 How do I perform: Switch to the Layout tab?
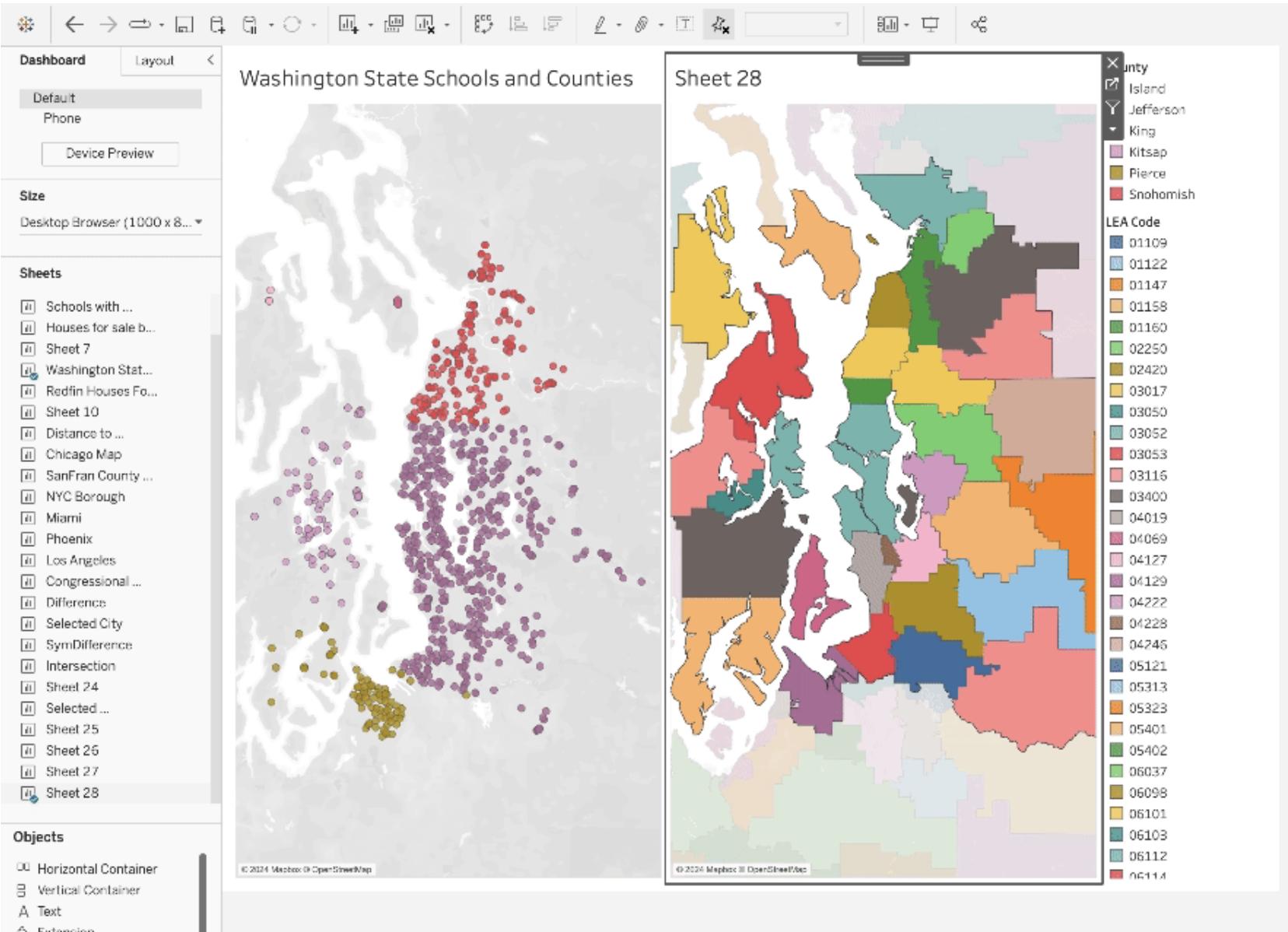tap(154, 61)
